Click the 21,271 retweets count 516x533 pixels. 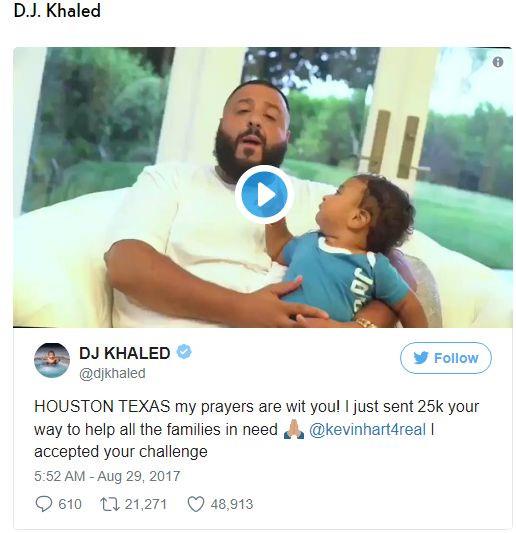[146, 504]
